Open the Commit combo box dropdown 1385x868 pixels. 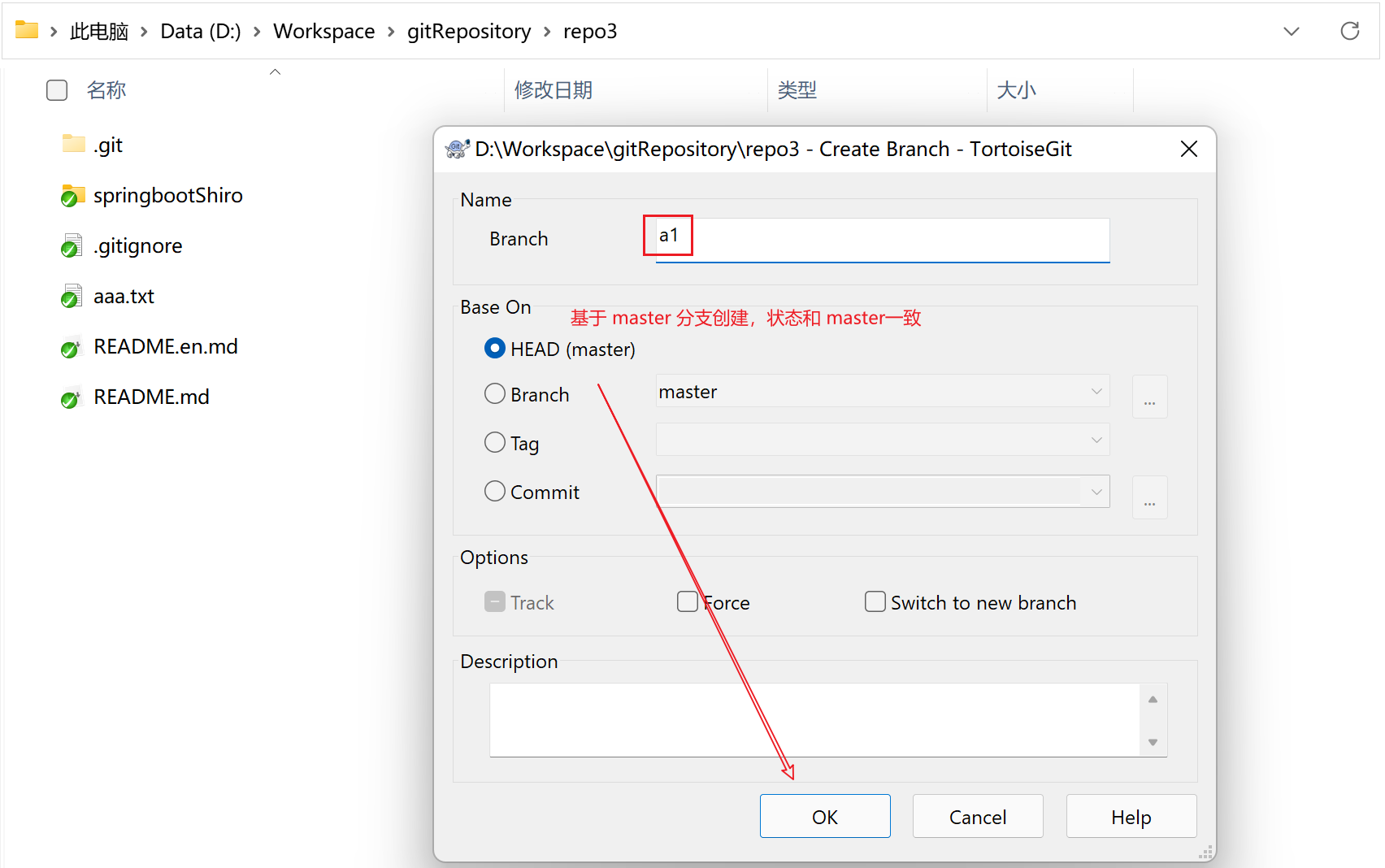click(1096, 492)
